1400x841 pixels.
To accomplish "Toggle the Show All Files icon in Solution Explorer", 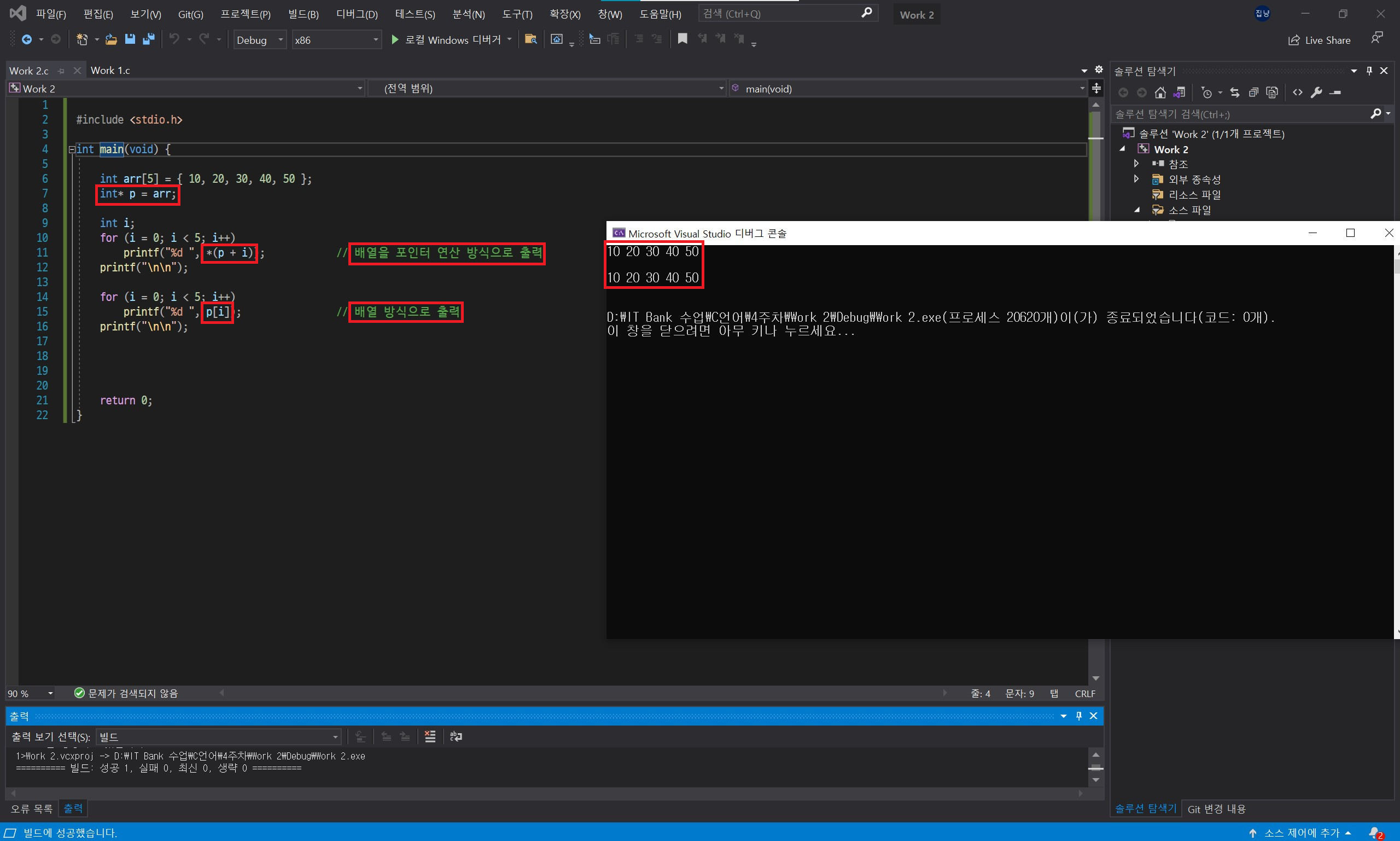I will (1272, 92).
